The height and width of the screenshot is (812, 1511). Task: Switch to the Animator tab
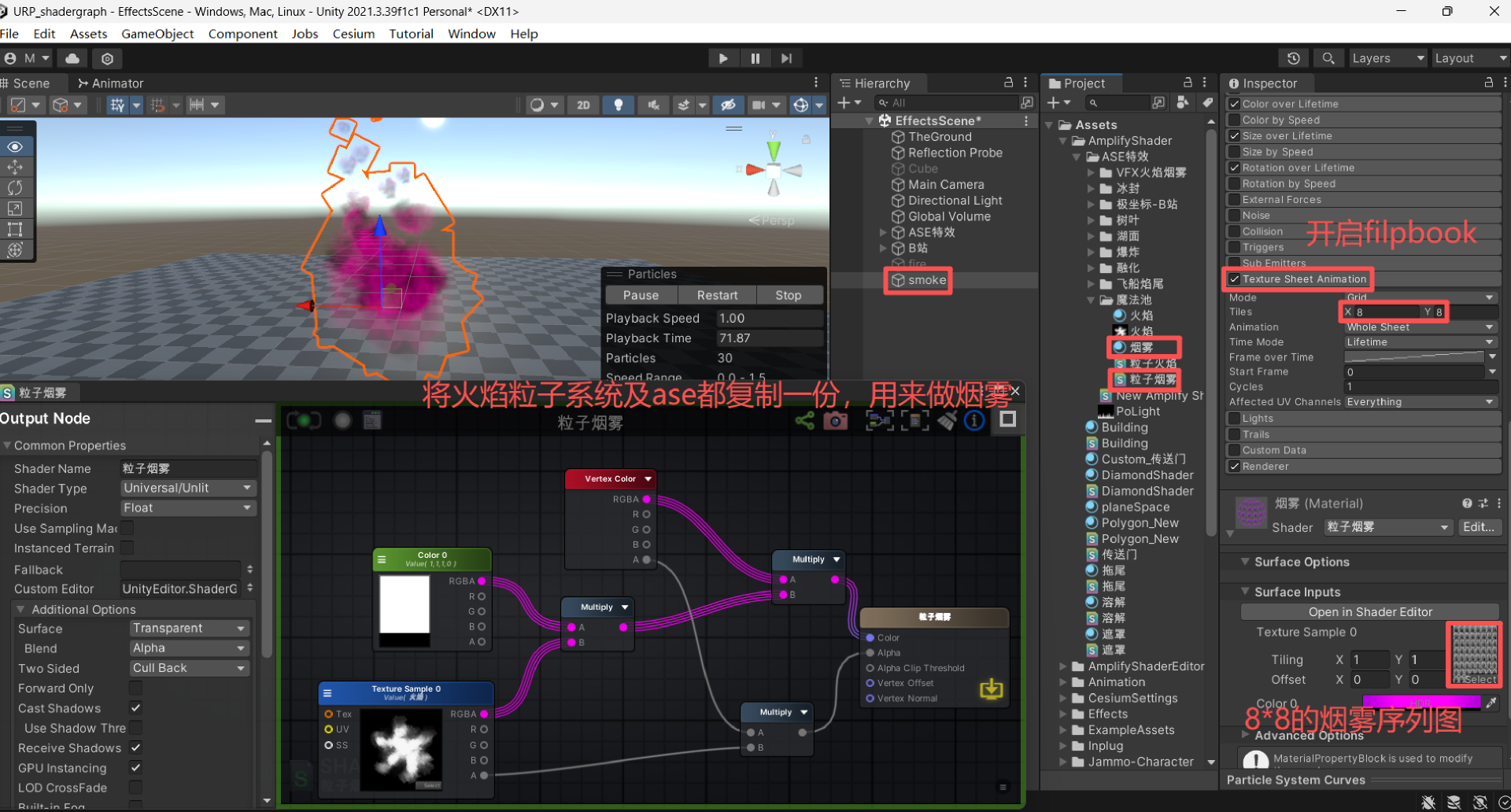[110, 83]
